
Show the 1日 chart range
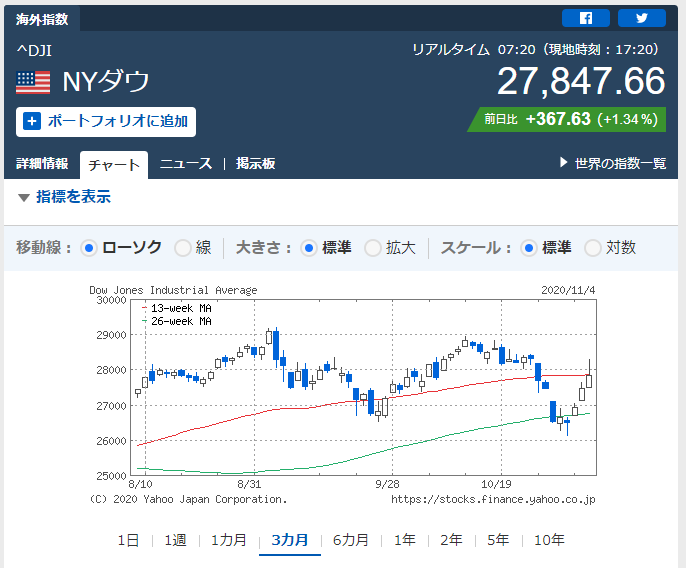[x=128, y=540]
